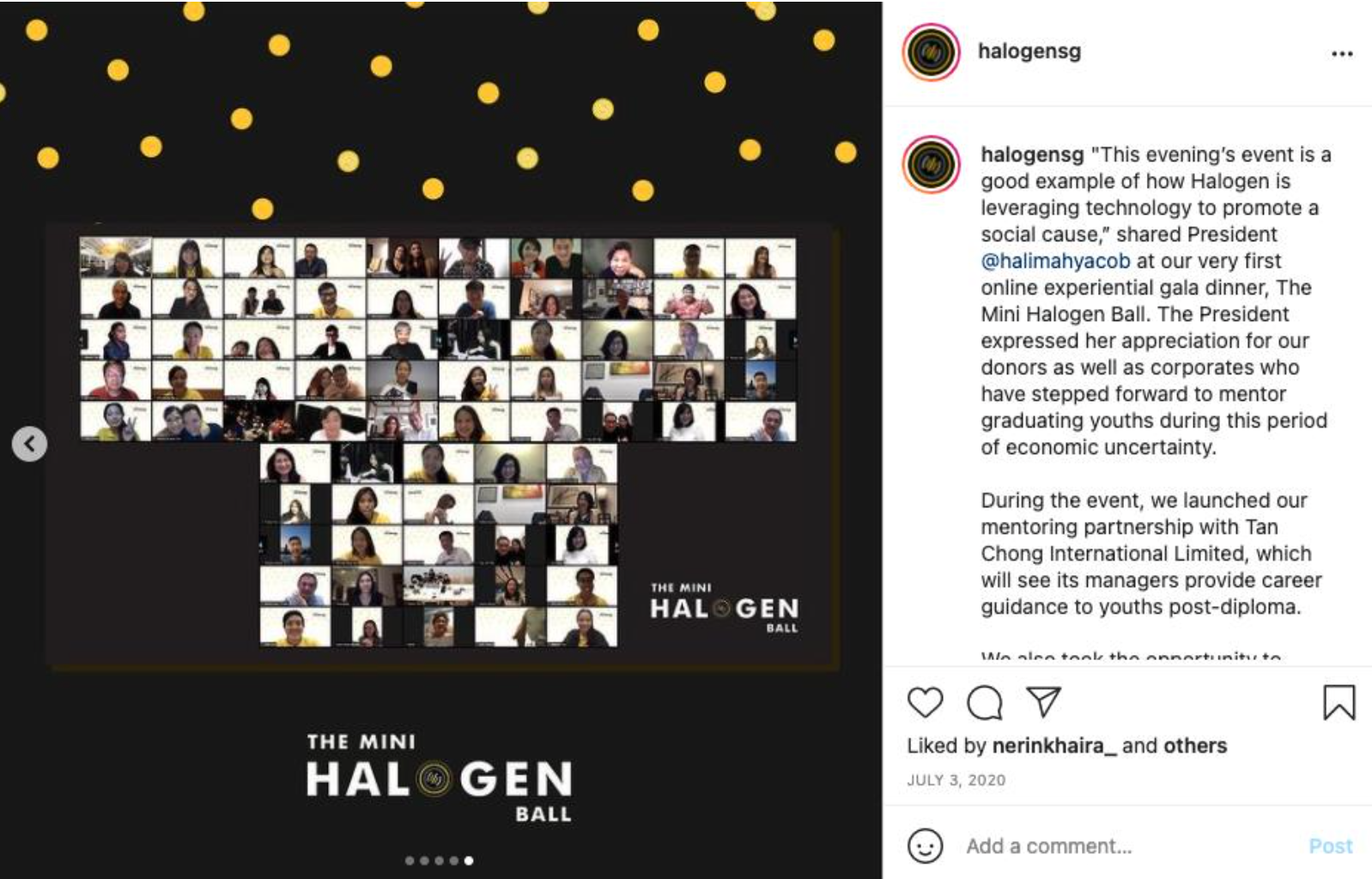Jump to the first carousel dot
The image size is (1372, 879).
410,860
